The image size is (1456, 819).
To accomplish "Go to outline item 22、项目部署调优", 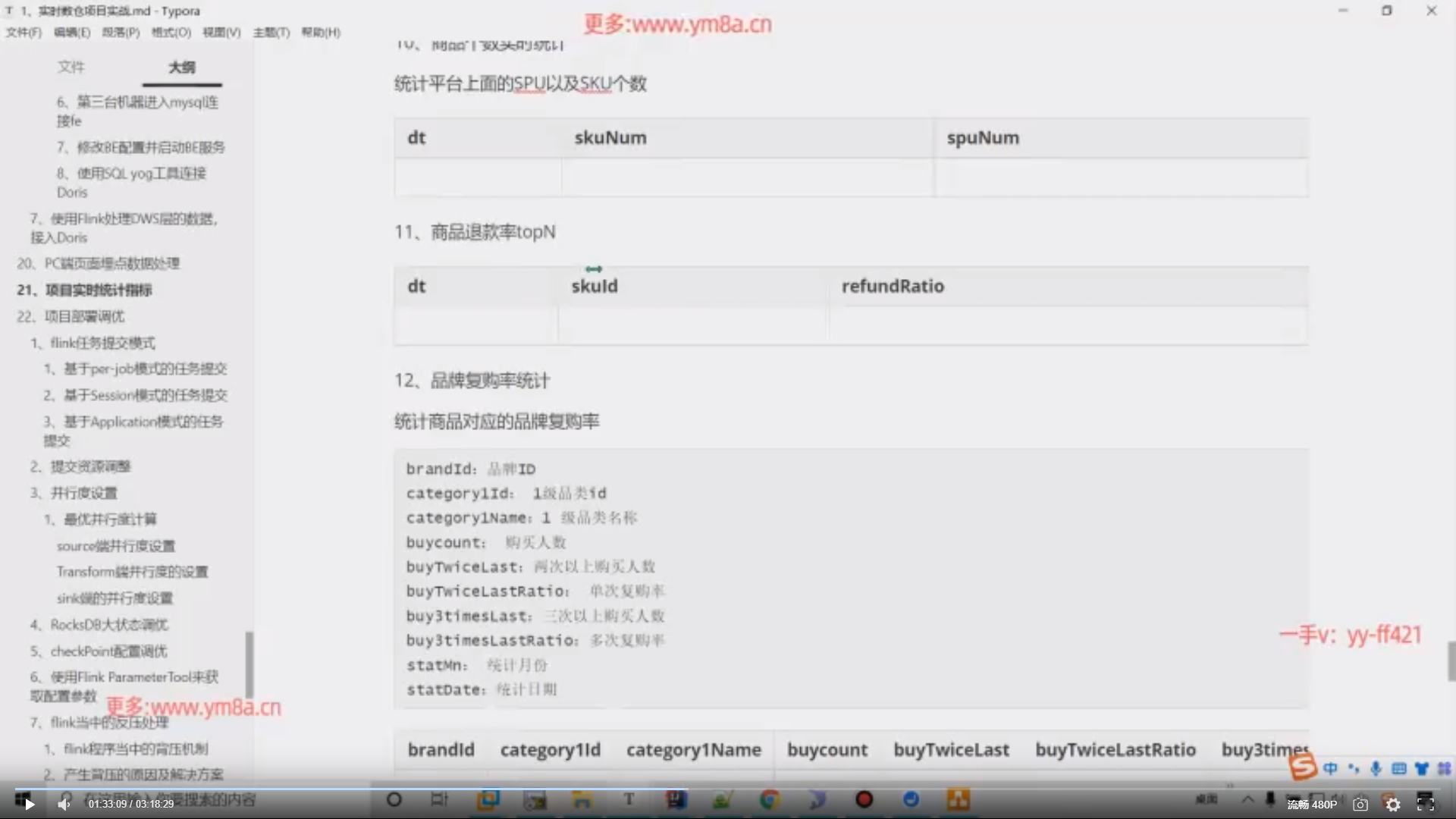I will tap(71, 316).
